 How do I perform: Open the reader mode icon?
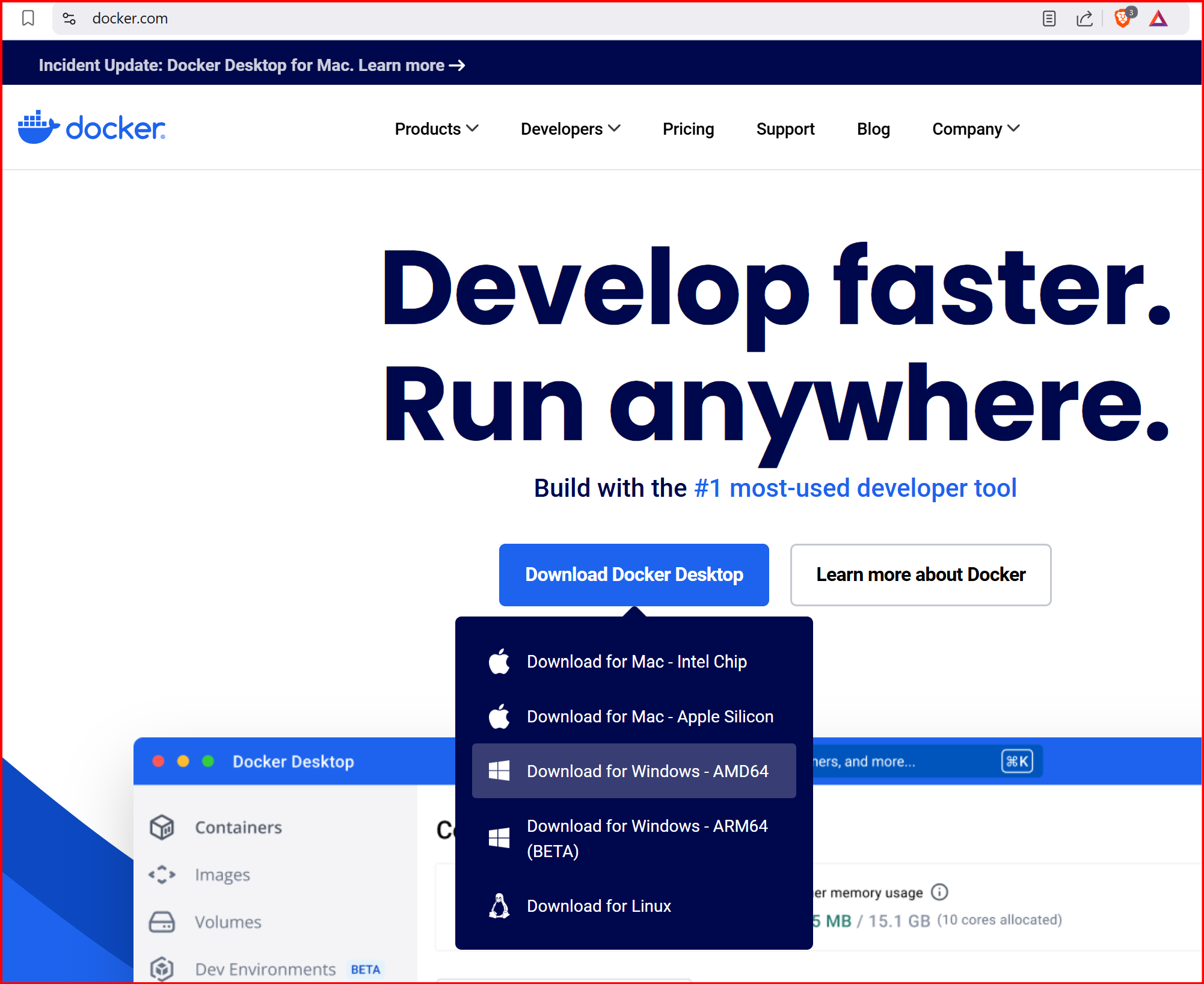(x=1049, y=19)
